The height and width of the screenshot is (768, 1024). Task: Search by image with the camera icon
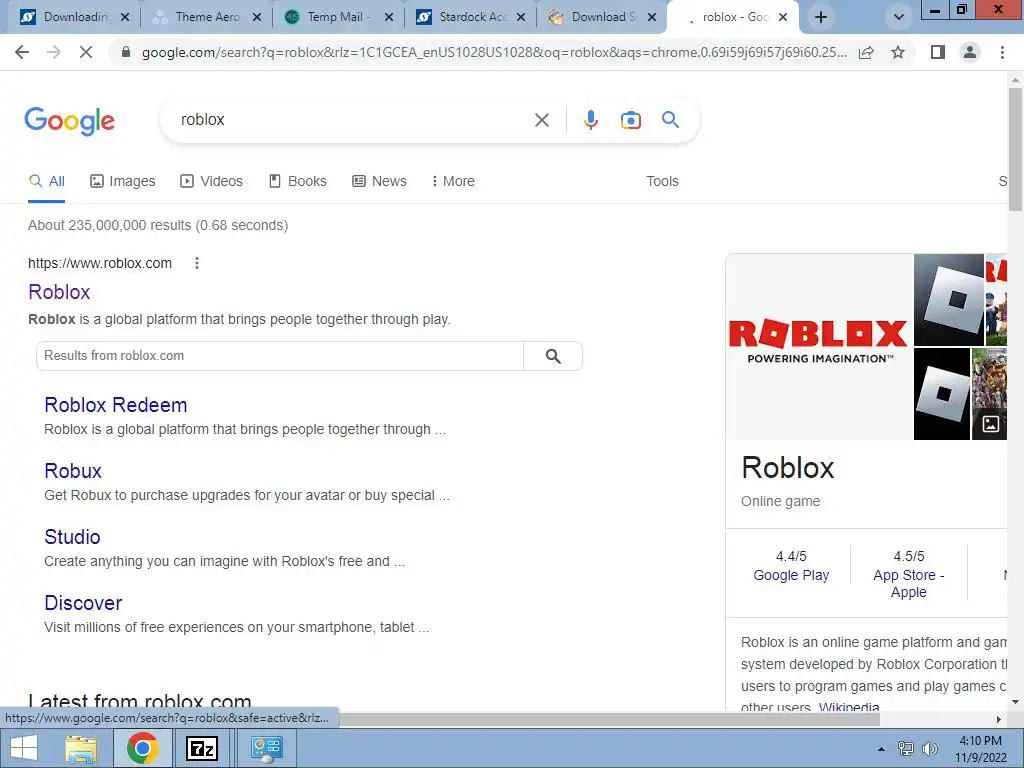coord(630,120)
